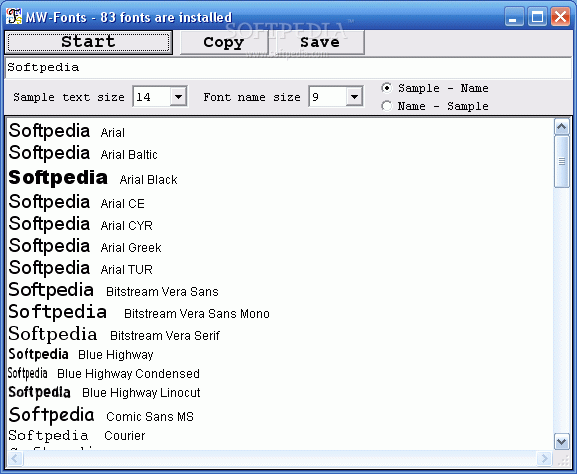Open the Font name size dropdown
The width and height of the screenshot is (577, 474).
pos(355,97)
